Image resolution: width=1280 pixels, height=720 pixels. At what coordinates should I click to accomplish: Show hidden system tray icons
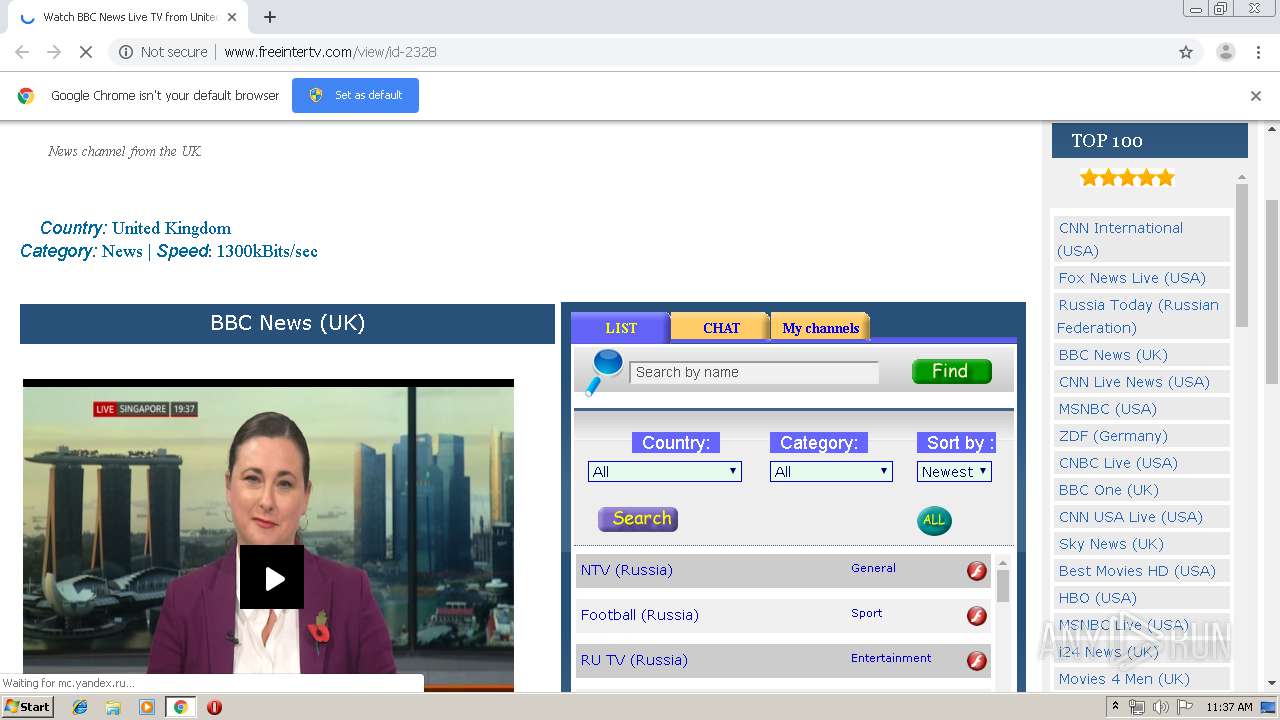click(x=1116, y=707)
